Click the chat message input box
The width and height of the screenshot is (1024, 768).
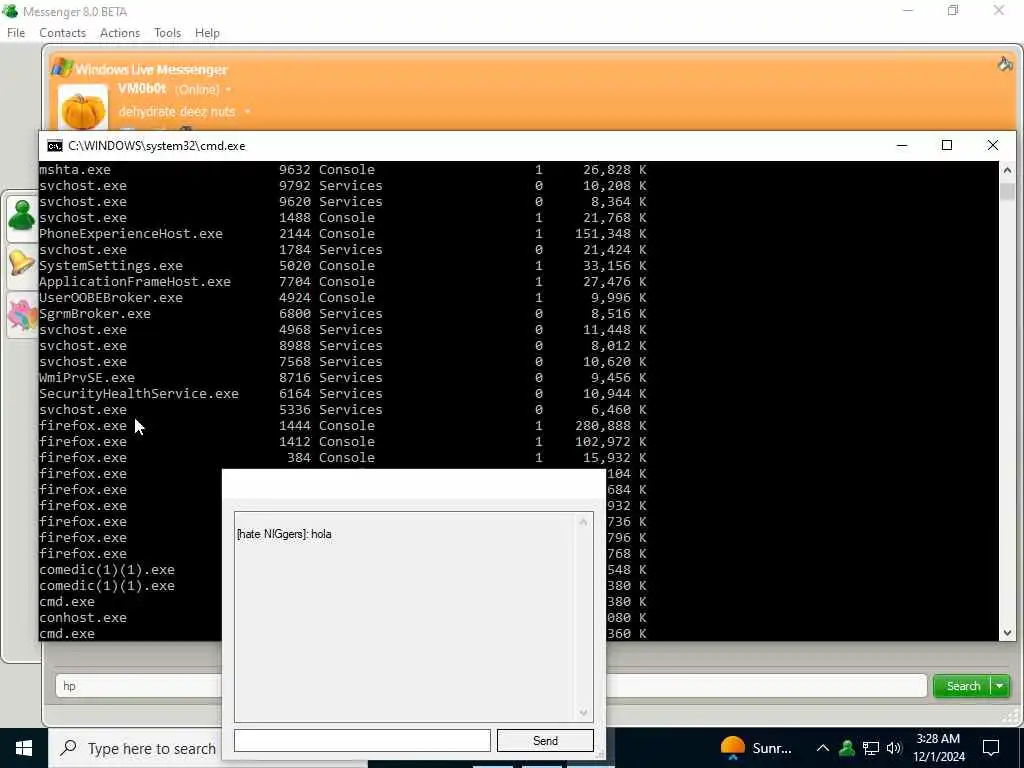click(x=362, y=741)
